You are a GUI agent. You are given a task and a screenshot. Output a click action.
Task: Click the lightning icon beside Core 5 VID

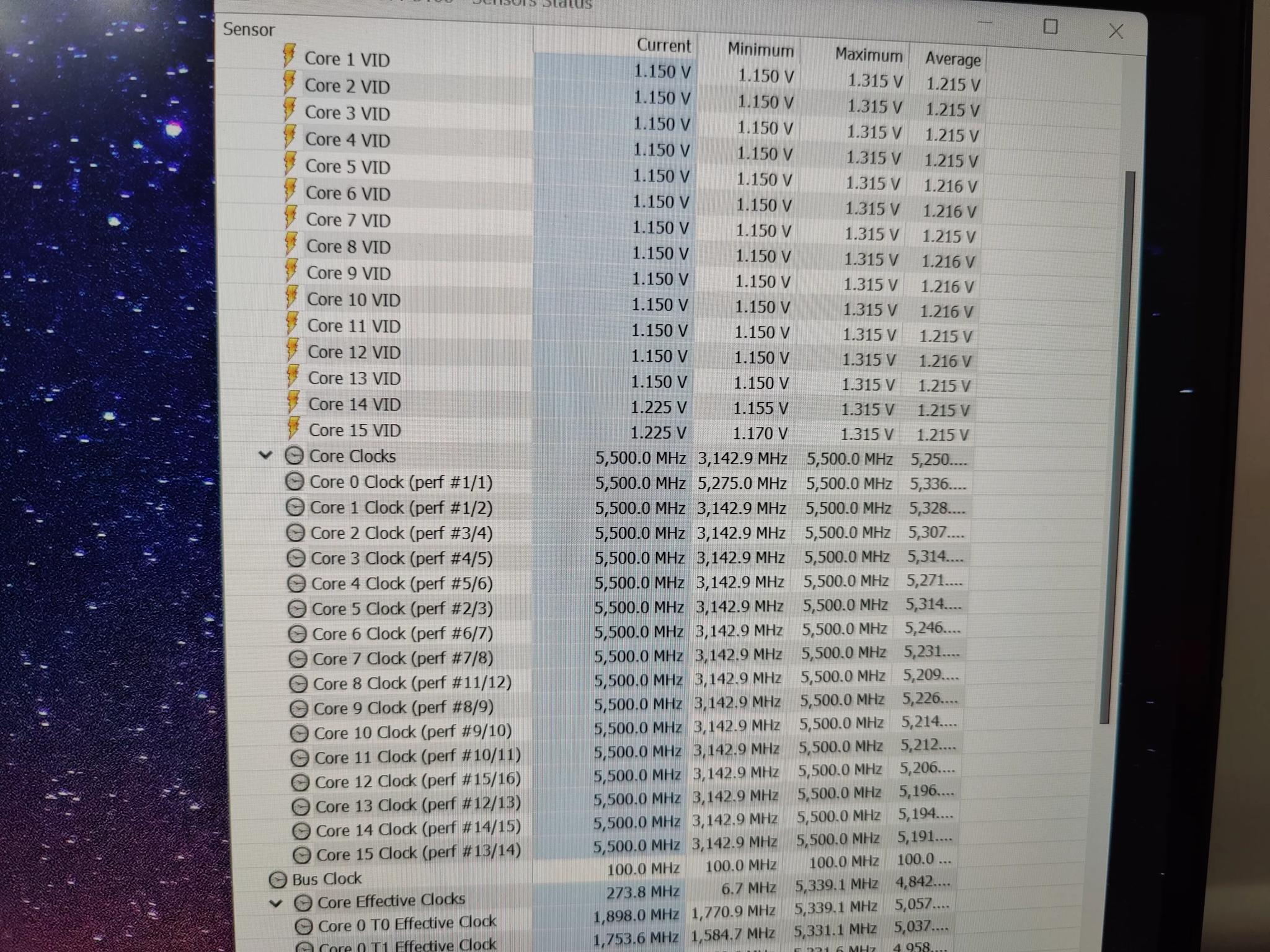pos(290,164)
